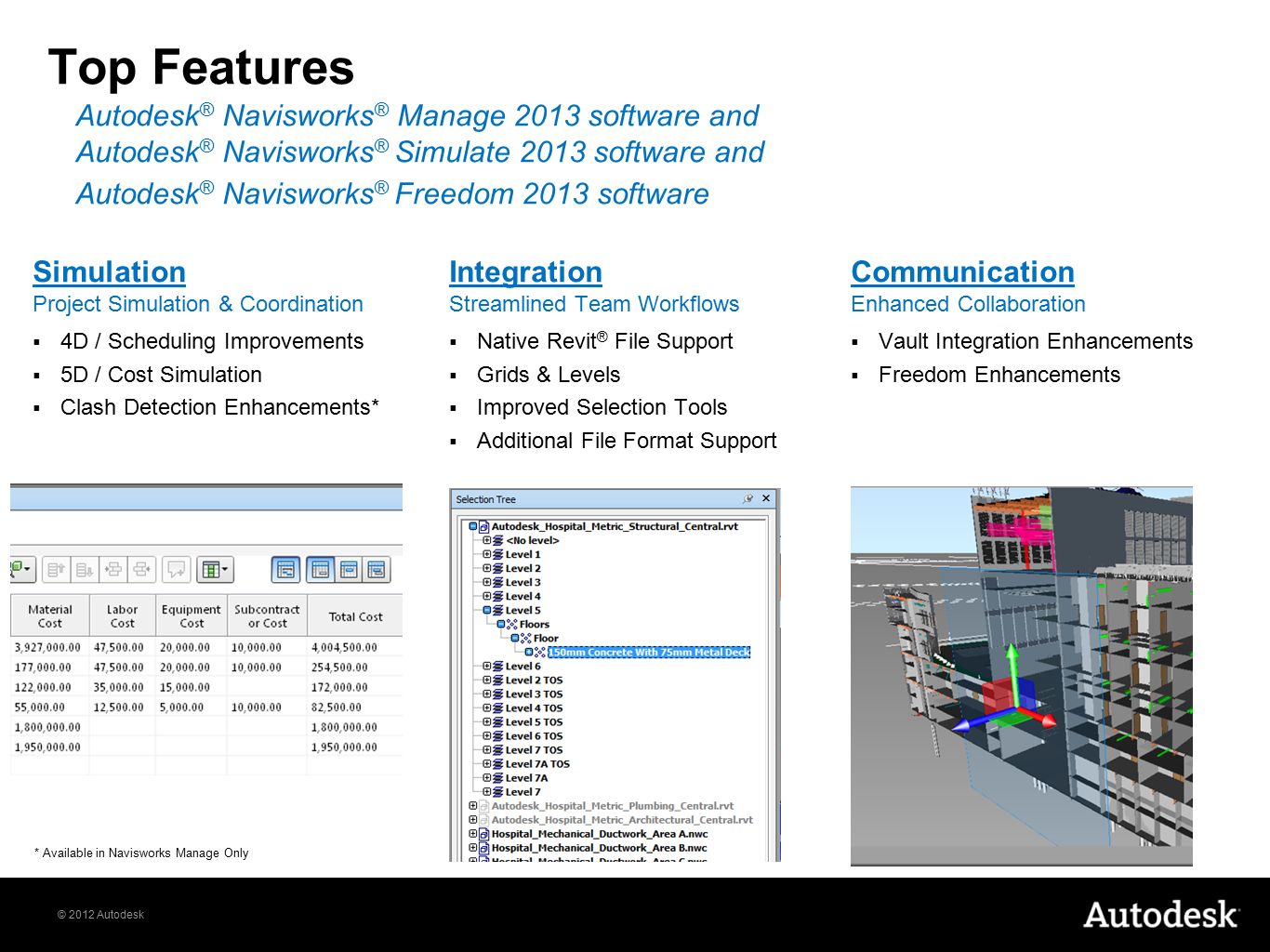The height and width of the screenshot is (952, 1270).
Task: Expand the <No level> node
Action: tap(486, 540)
